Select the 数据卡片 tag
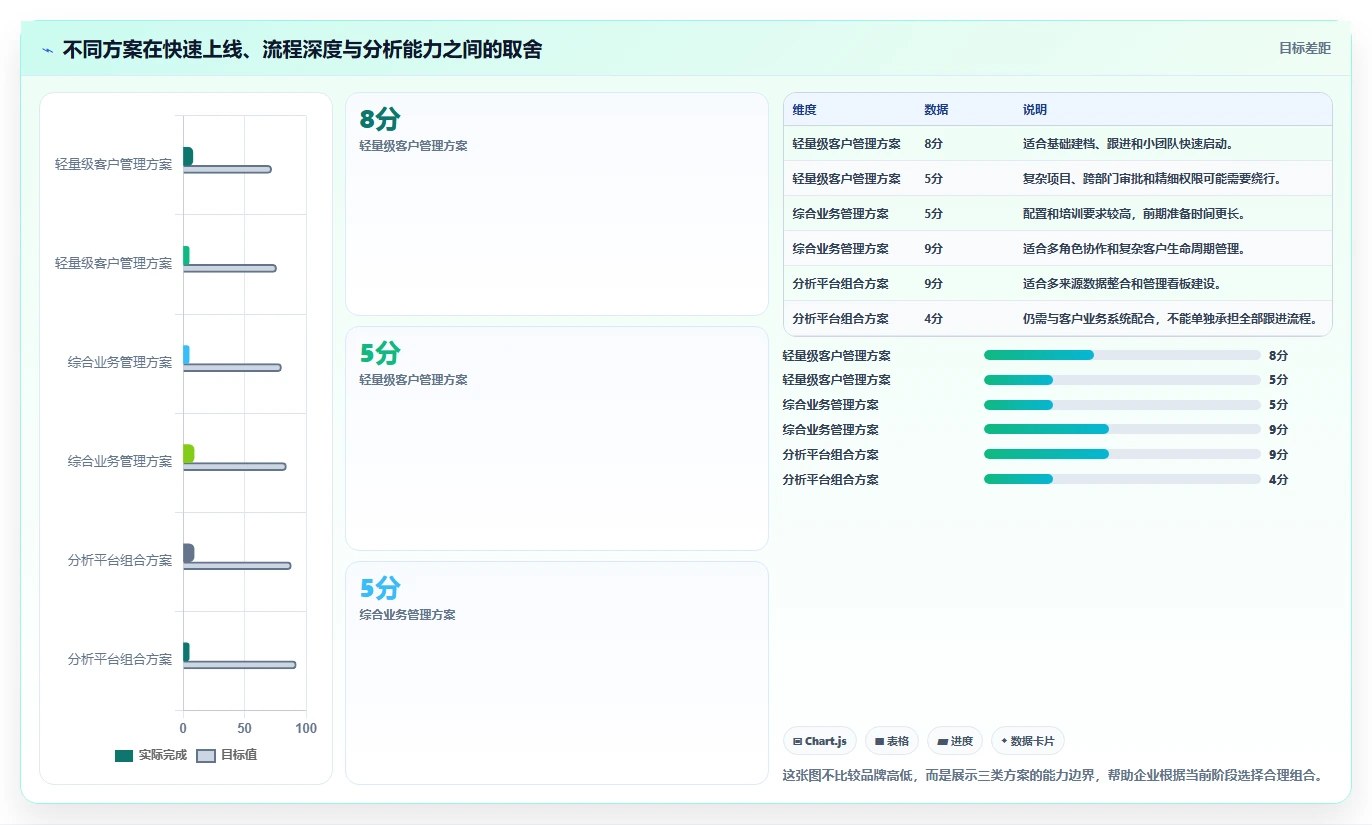This screenshot has width=1372, height=825. click(x=1028, y=741)
